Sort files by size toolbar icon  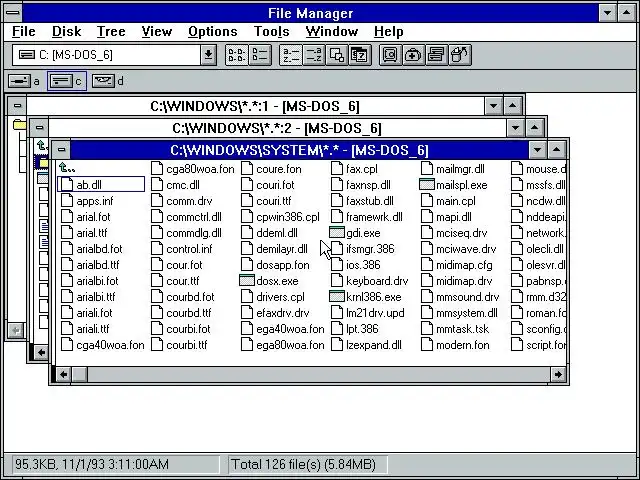[x=337, y=55]
